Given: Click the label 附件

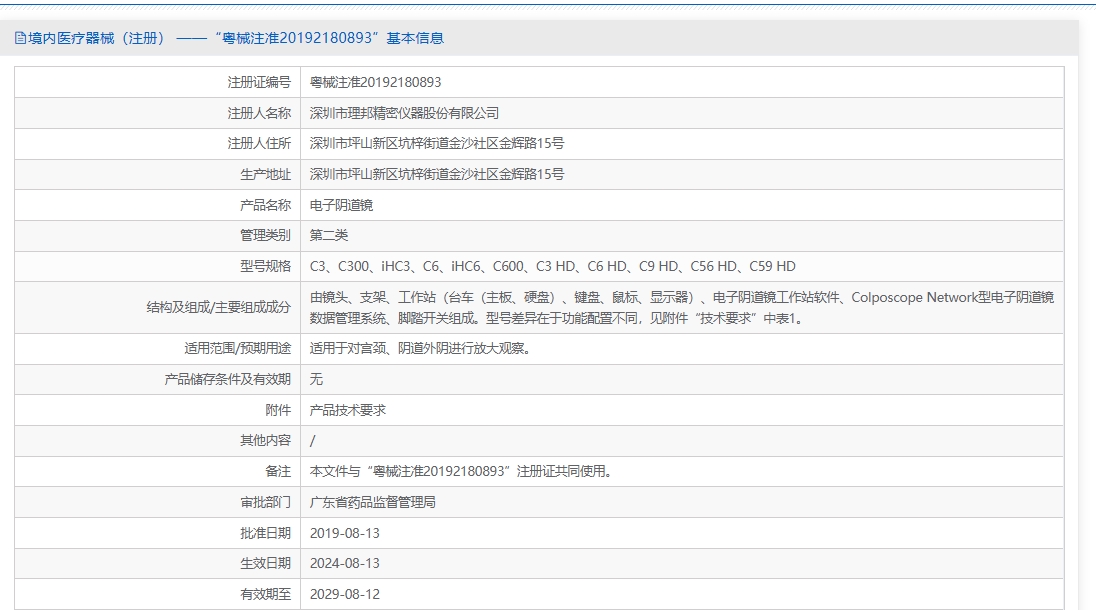Looking at the screenshot, I should tap(277, 410).
